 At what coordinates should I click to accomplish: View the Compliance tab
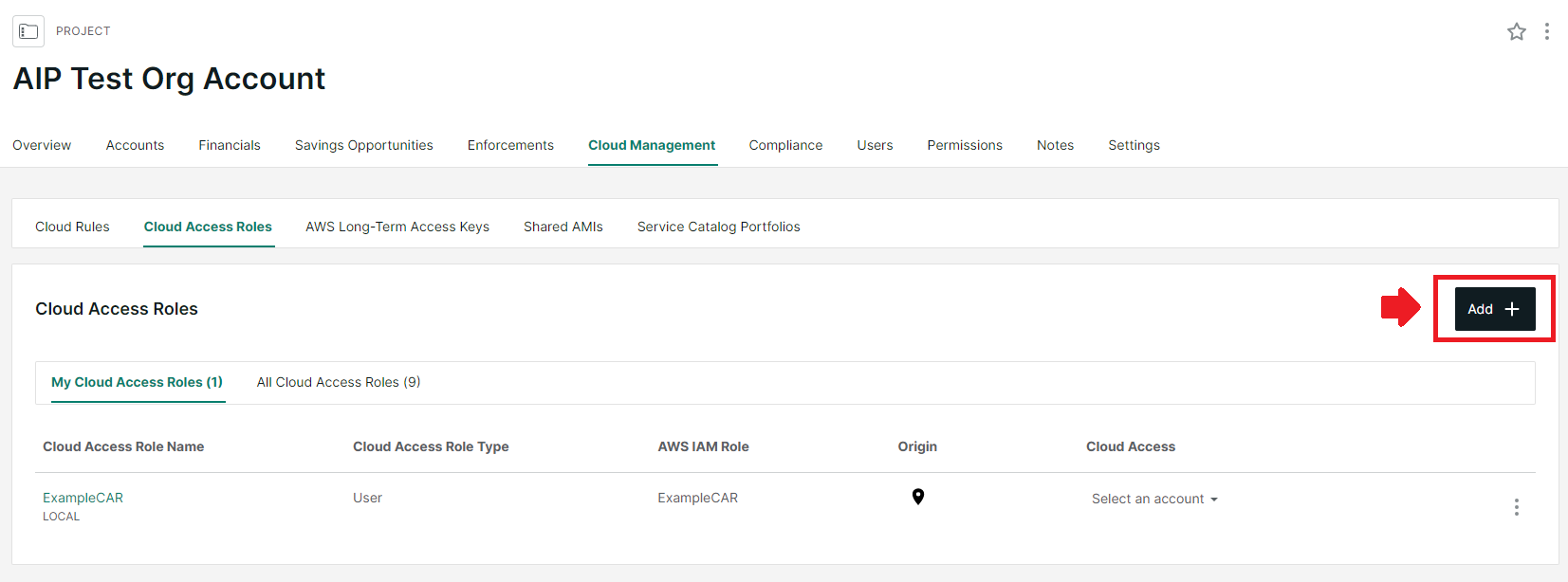point(785,145)
